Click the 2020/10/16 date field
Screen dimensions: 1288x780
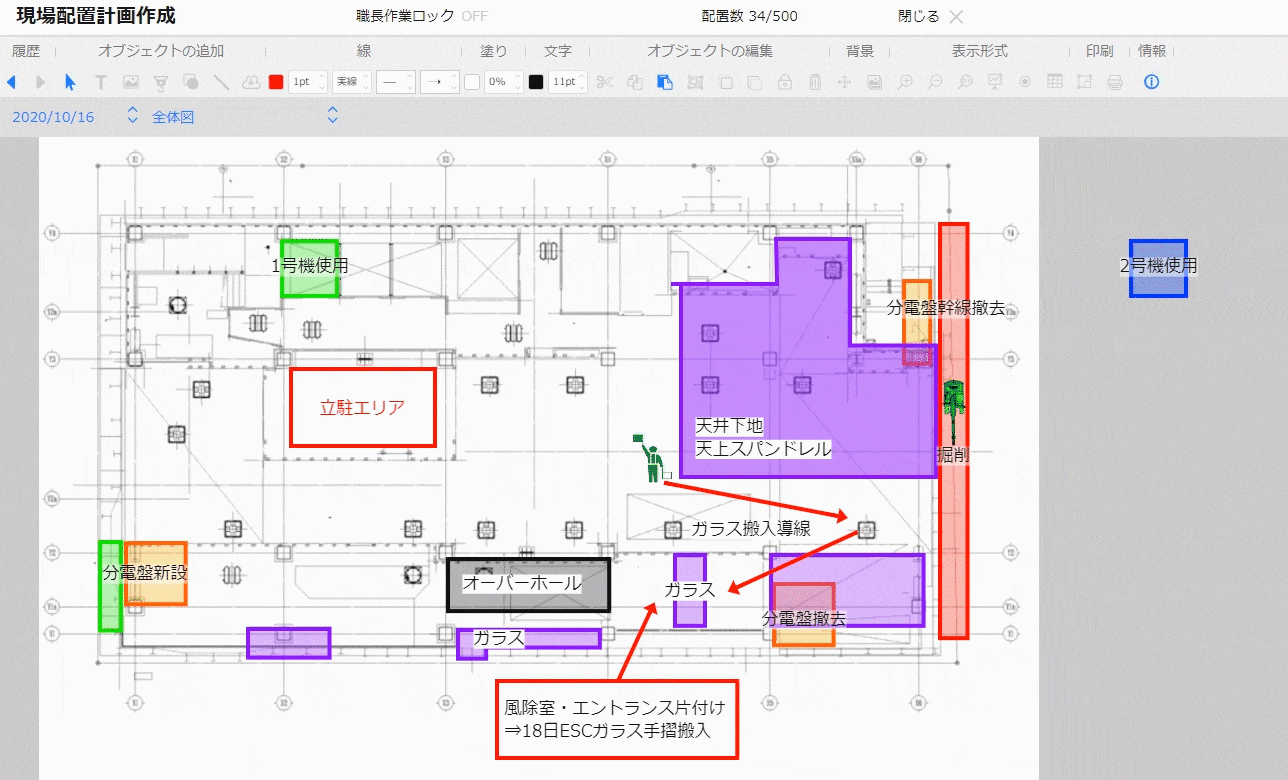[x=53, y=117]
